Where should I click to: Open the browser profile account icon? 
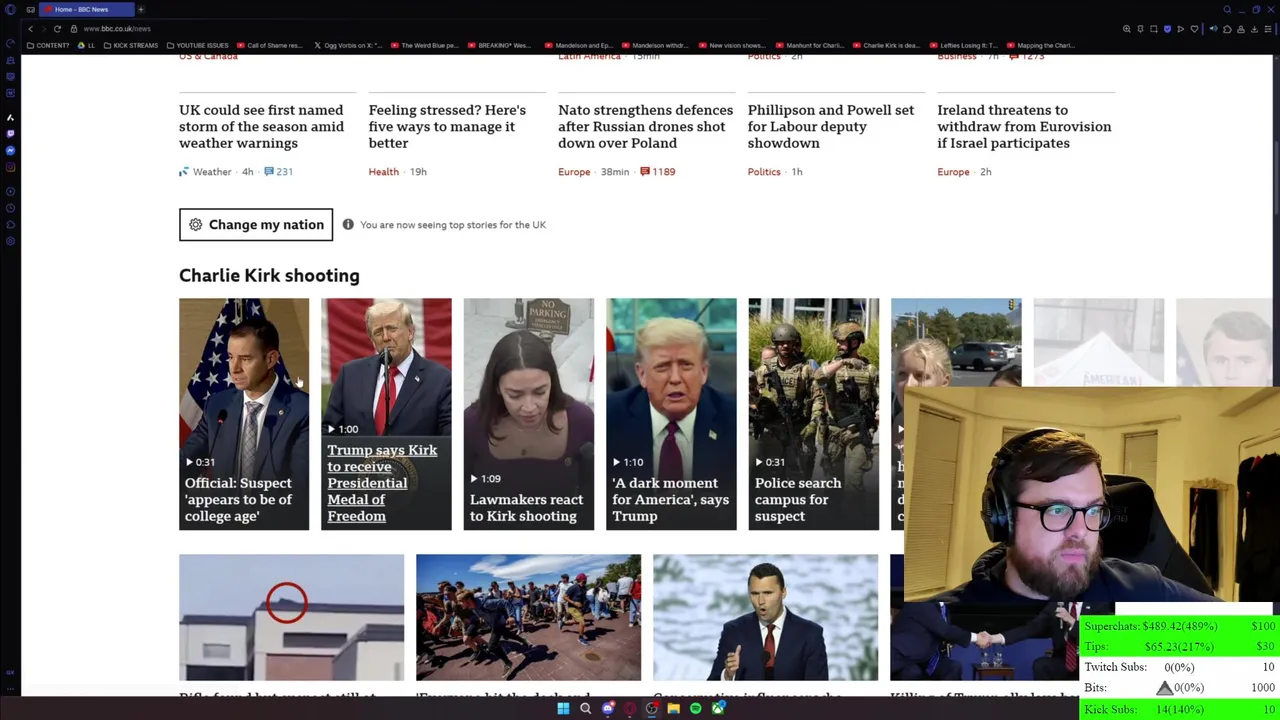[1241, 29]
